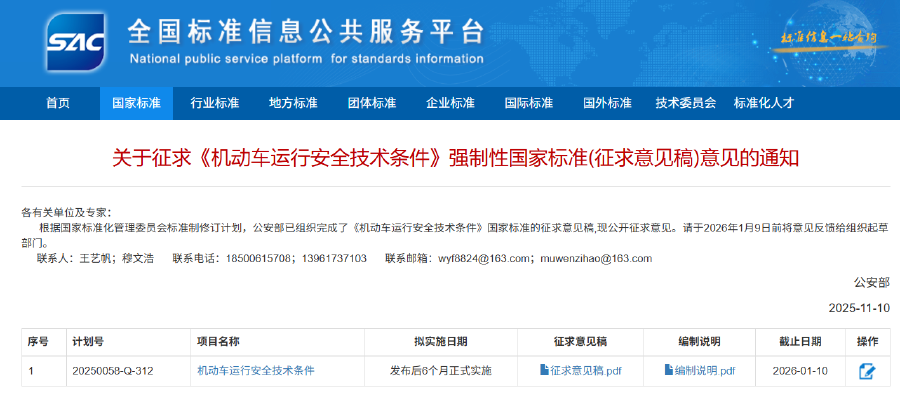900x396 pixels.
Task: Open the 国外标准 tab
Action: click(608, 103)
